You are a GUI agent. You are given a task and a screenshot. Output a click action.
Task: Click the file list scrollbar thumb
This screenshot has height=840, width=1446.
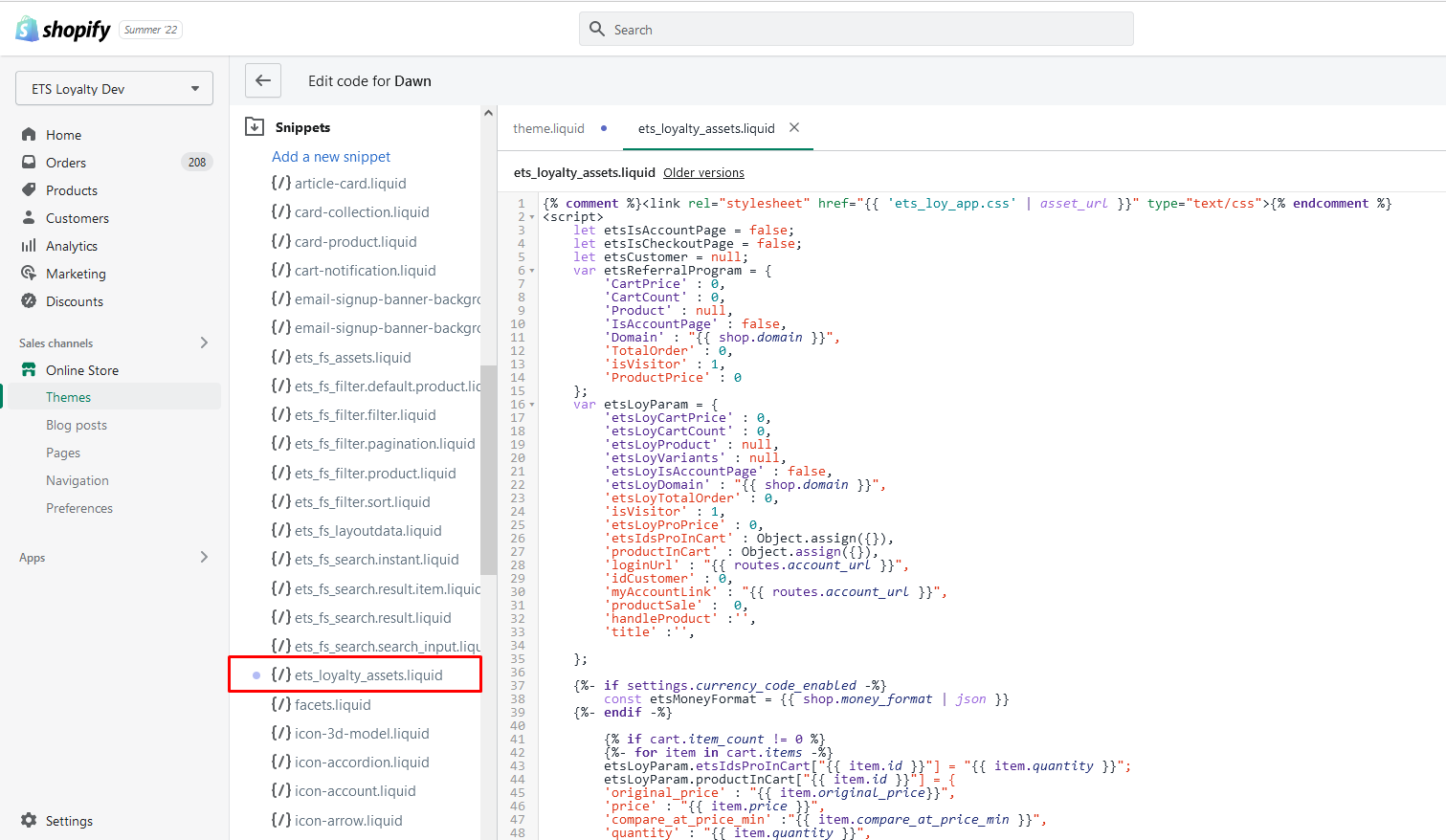(x=488, y=469)
